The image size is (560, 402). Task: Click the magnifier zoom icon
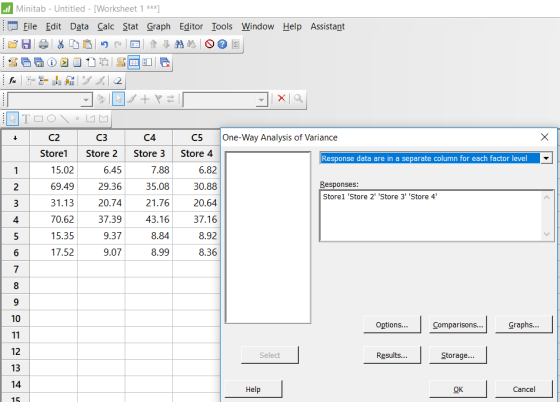tap(299, 98)
